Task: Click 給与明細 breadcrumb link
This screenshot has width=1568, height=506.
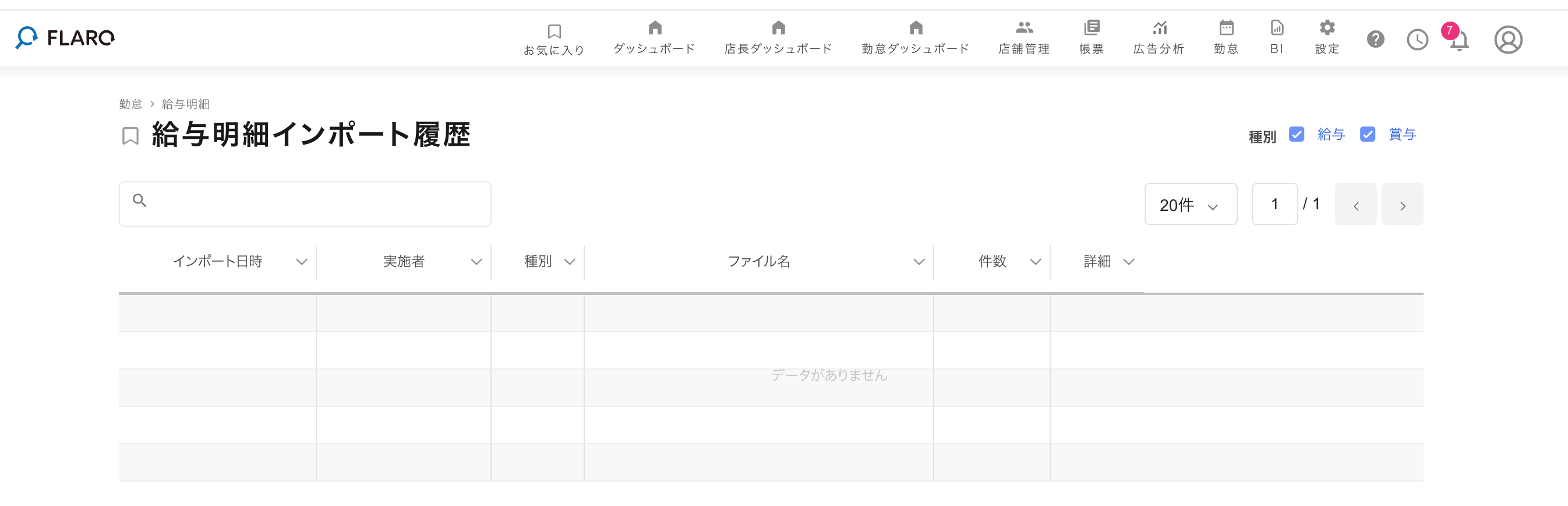Action: tap(185, 104)
